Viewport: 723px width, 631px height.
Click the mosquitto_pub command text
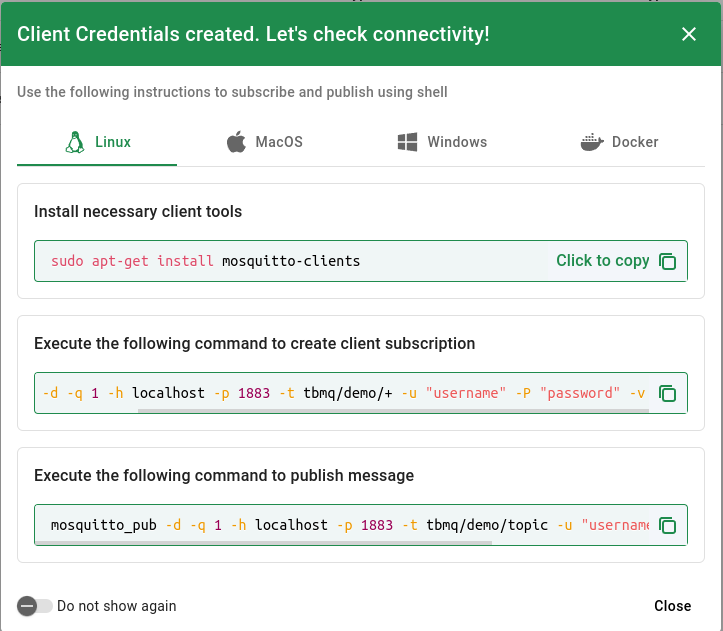point(103,525)
